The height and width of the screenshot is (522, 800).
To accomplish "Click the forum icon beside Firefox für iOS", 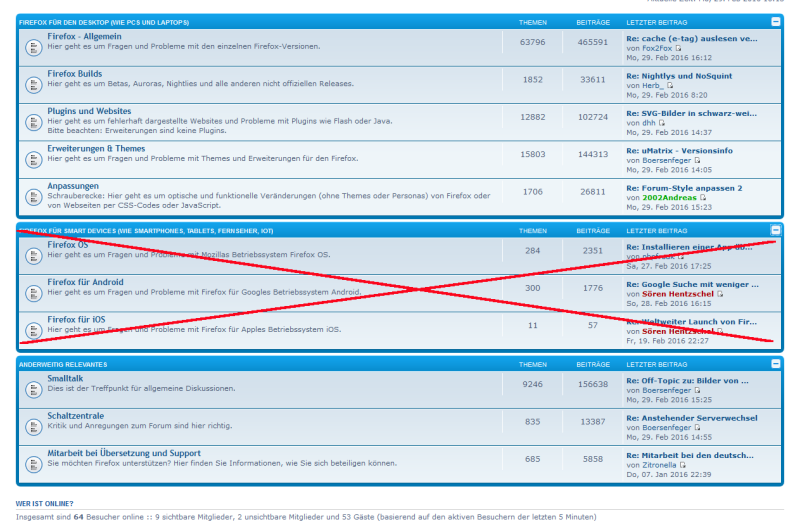I will pos(34,331).
